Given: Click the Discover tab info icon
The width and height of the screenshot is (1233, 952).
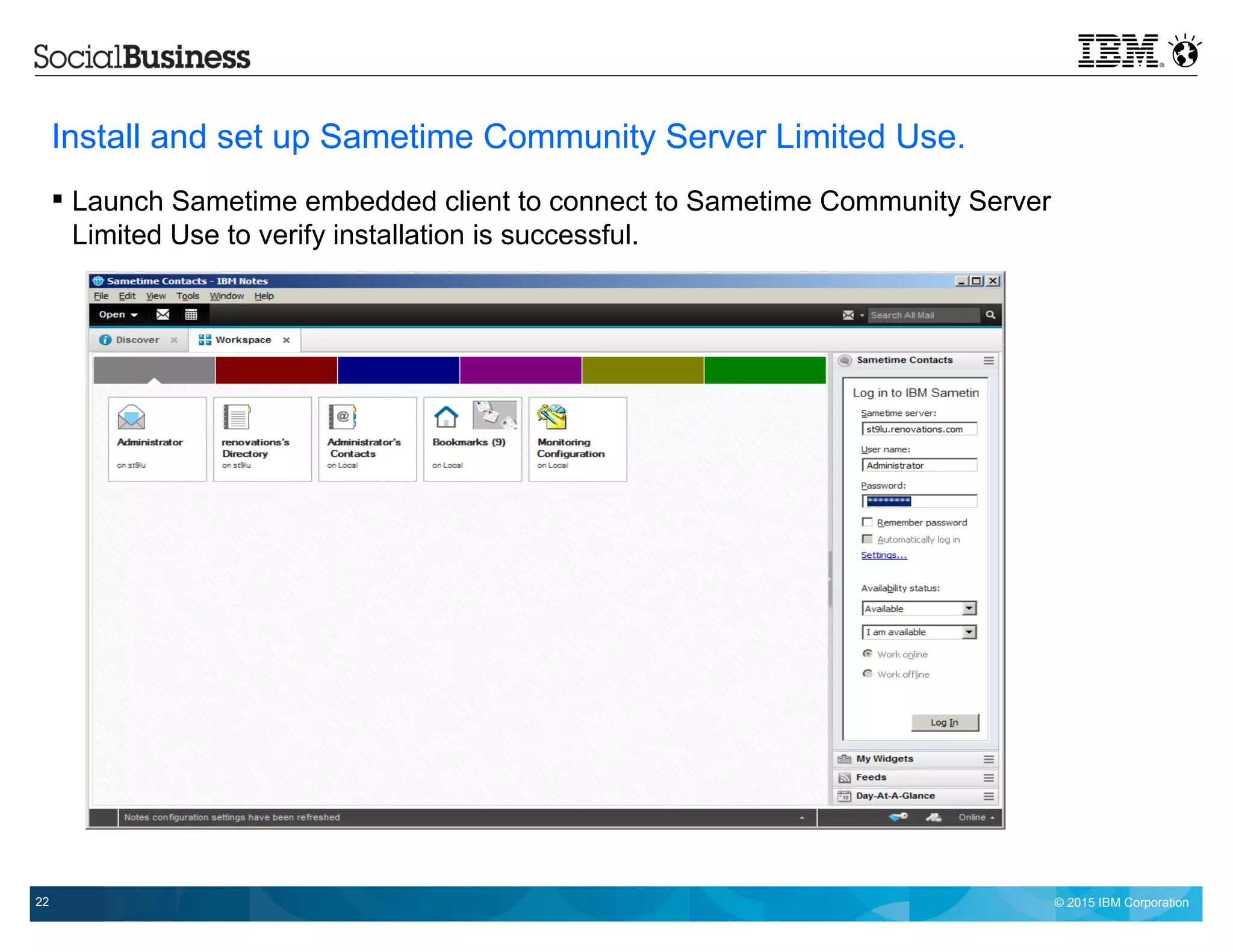Looking at the screenshot, I should 105,340.
